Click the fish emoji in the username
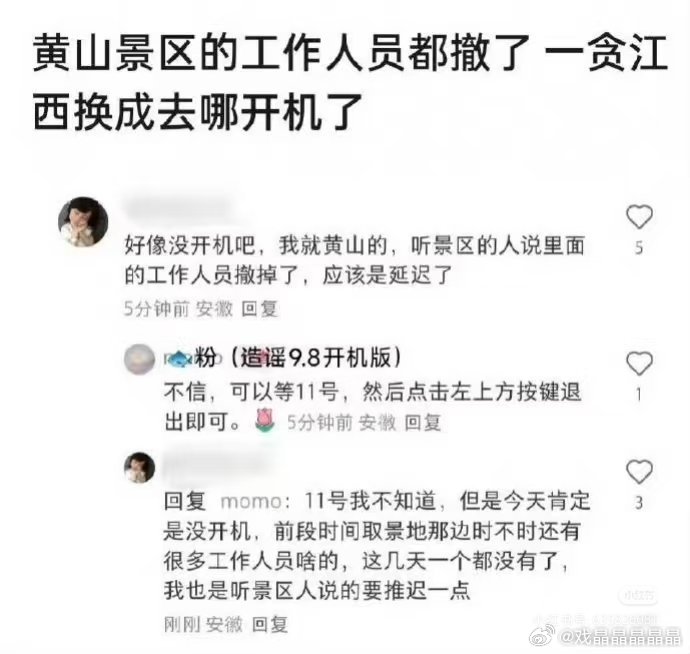Viewport: 690px width, 654px height. point(180,358)
